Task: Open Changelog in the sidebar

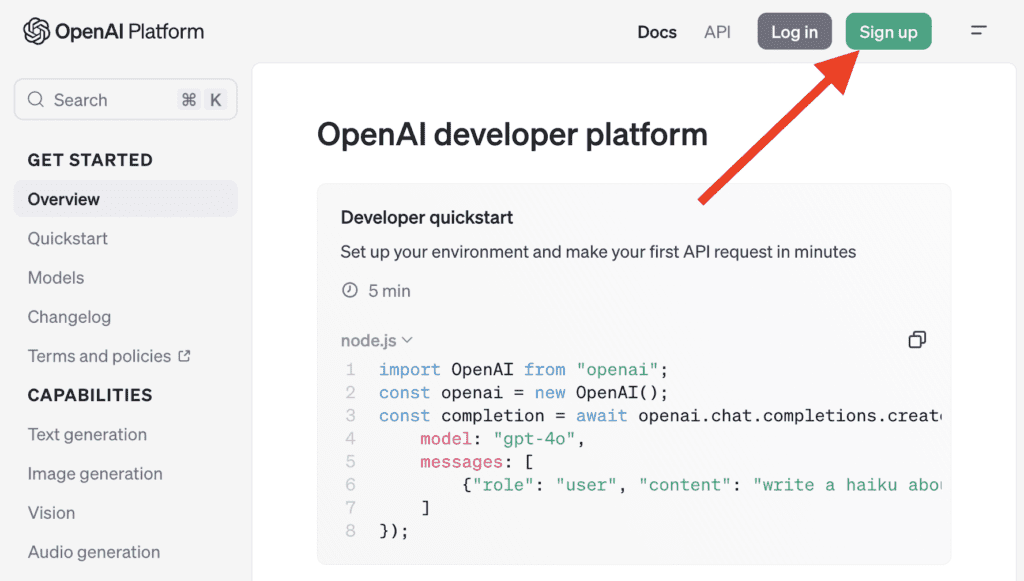Action: [69, 317]
